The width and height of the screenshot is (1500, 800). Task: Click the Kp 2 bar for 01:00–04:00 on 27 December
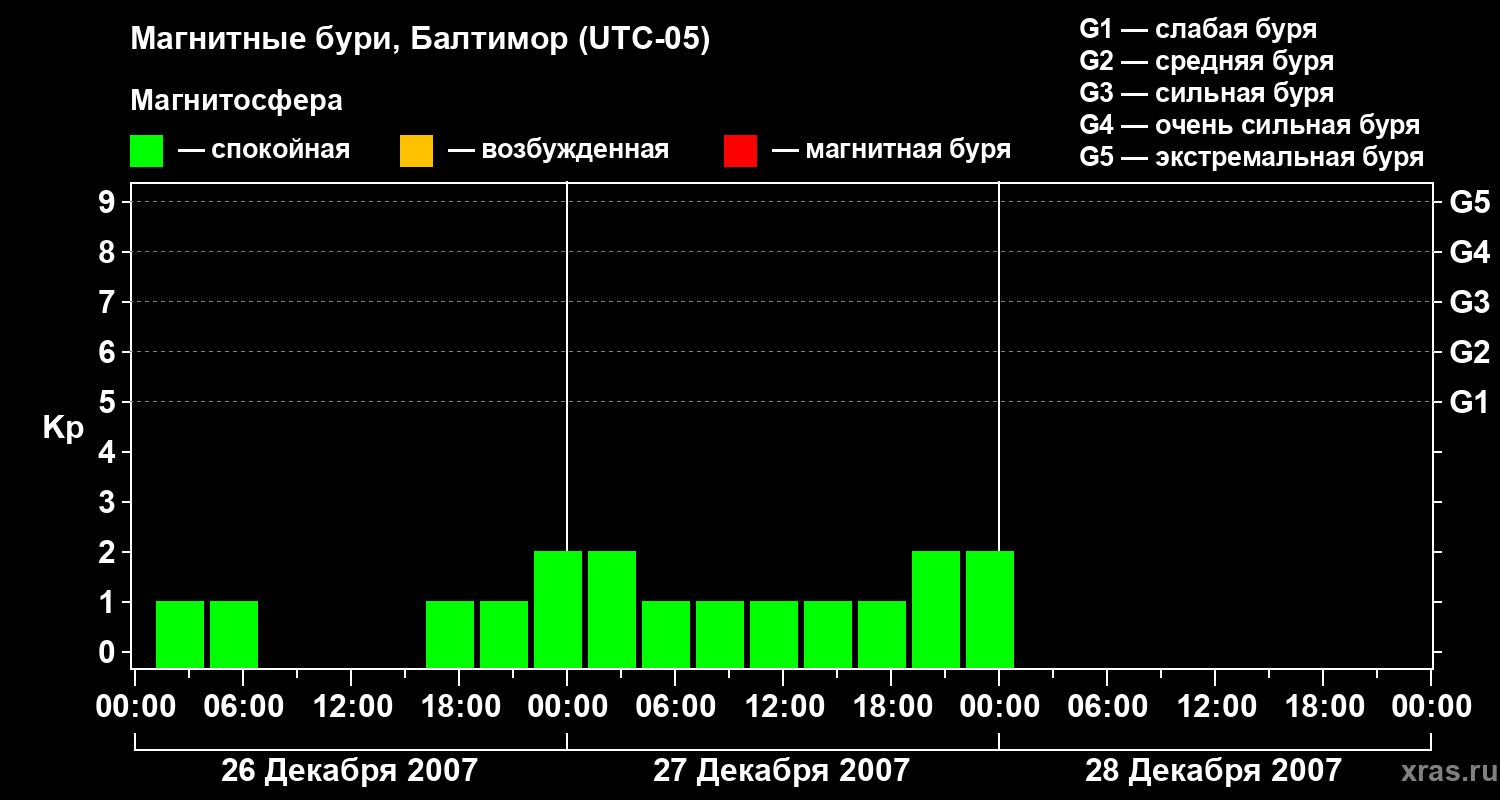coord(612,609)
